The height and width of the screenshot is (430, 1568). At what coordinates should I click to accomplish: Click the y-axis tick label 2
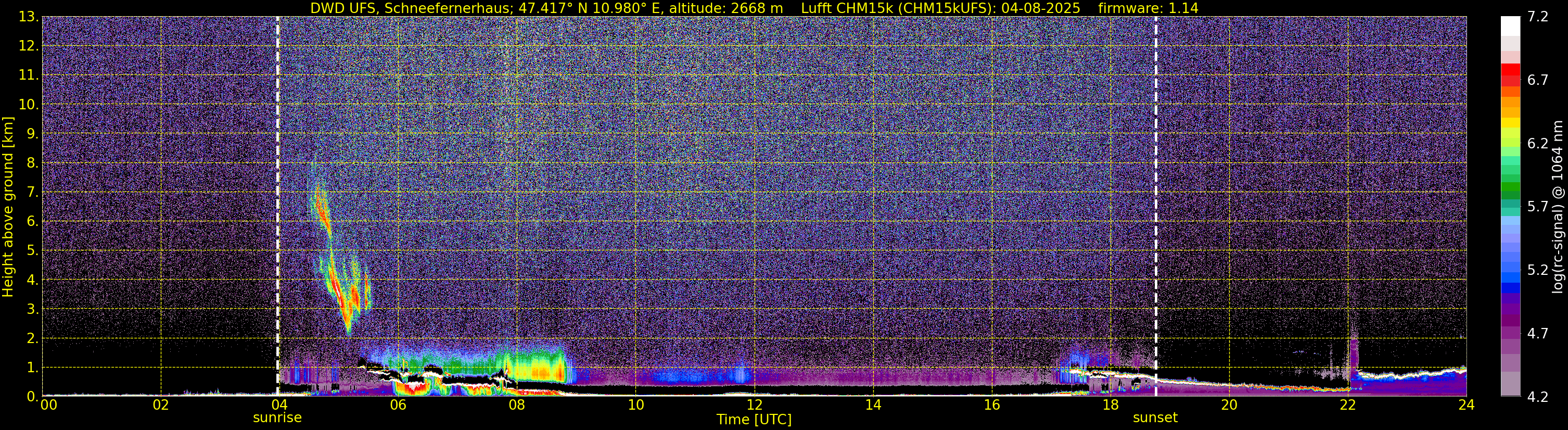tap(32, 339)
